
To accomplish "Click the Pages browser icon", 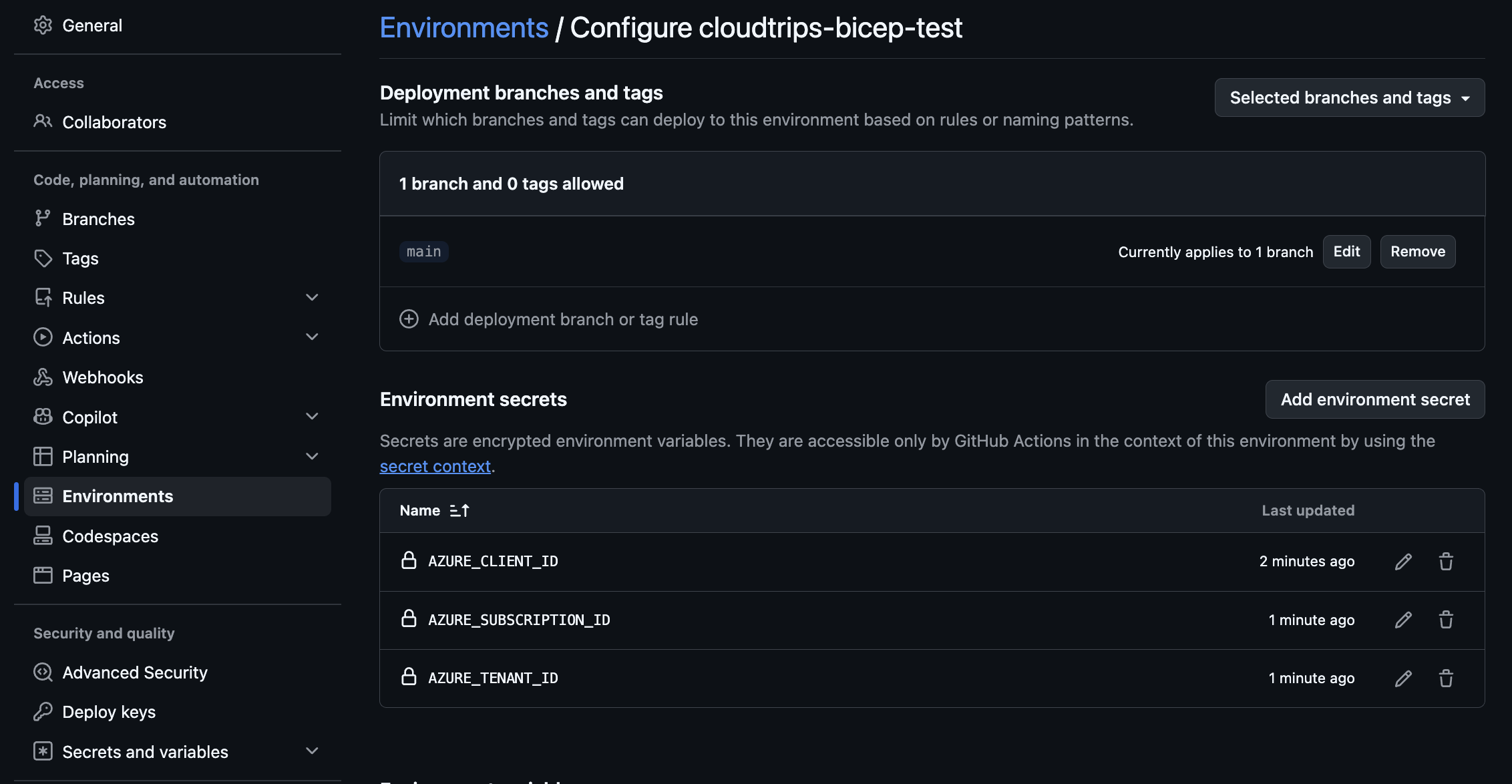I will [43, 575].
